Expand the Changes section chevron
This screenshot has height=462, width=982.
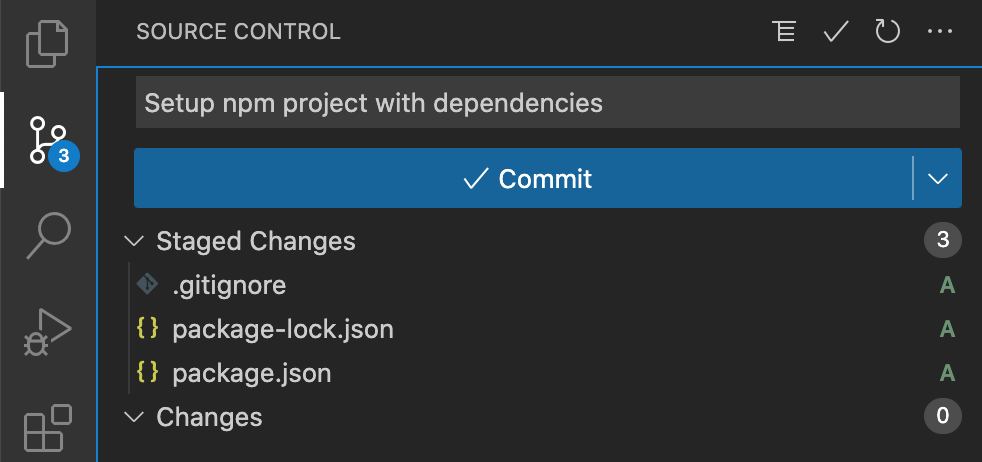click(x=133, y=417)
